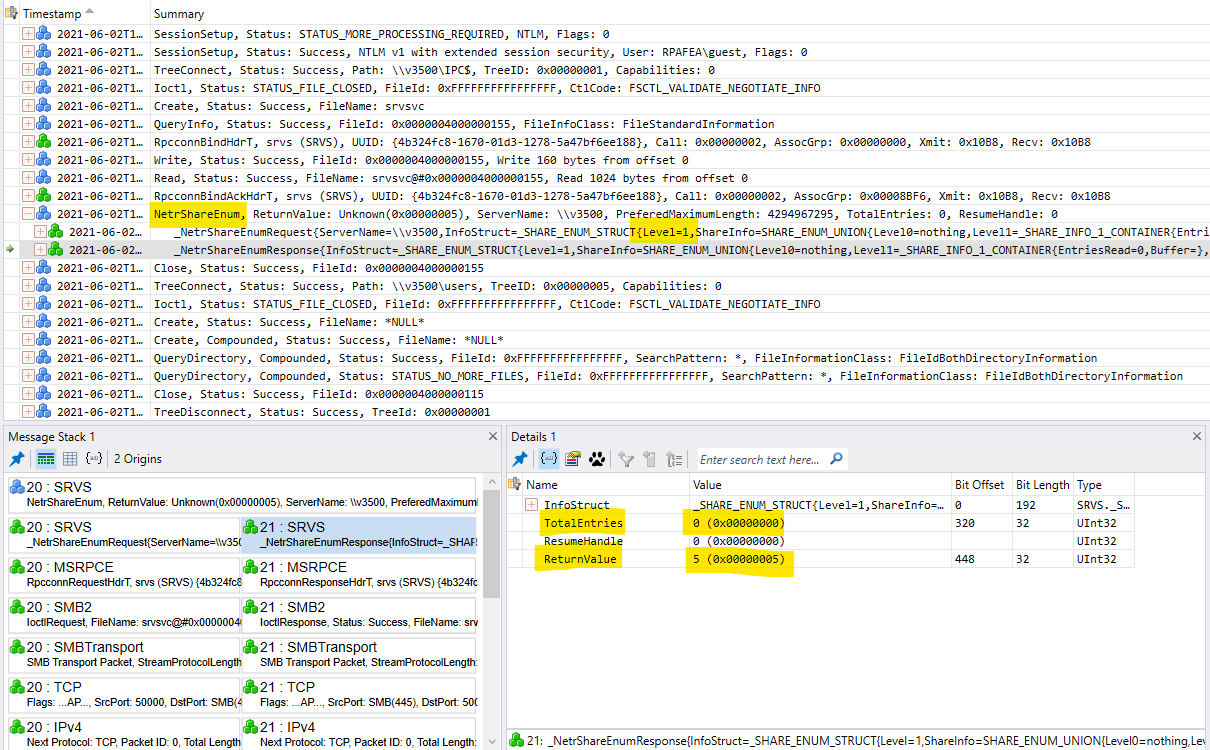1210x750 pixels.
Task: Click the icon of the 21 : MSRPCE stack cell
Action: (x=250, y=567)
